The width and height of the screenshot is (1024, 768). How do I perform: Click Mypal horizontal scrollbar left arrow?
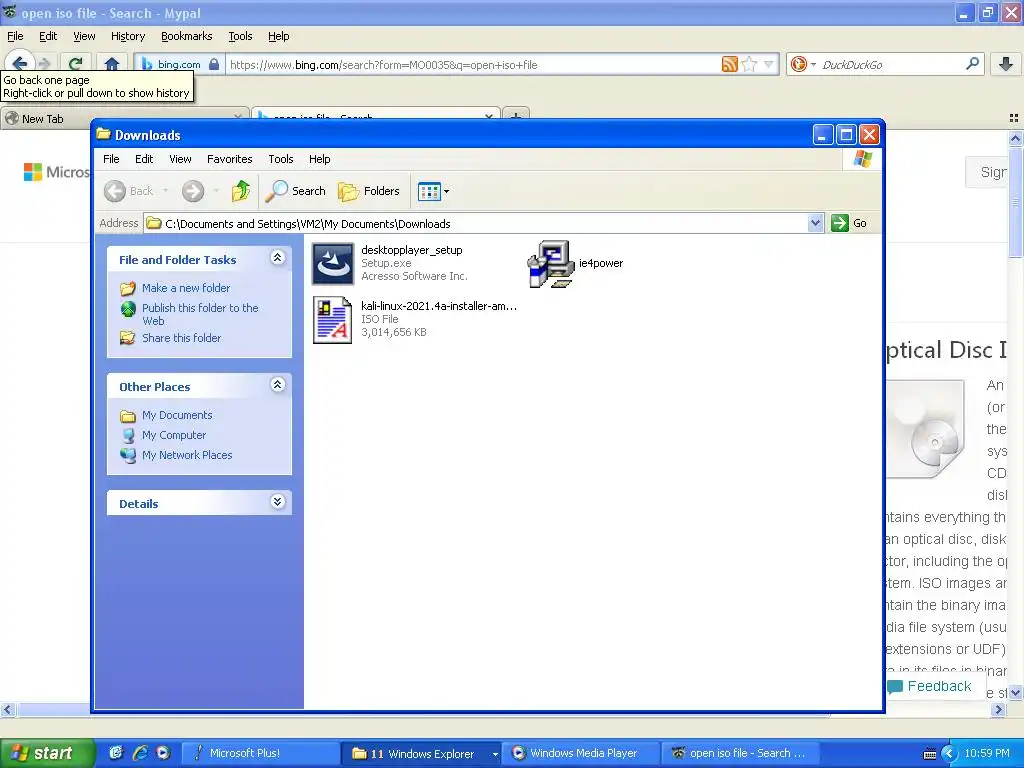7,709
